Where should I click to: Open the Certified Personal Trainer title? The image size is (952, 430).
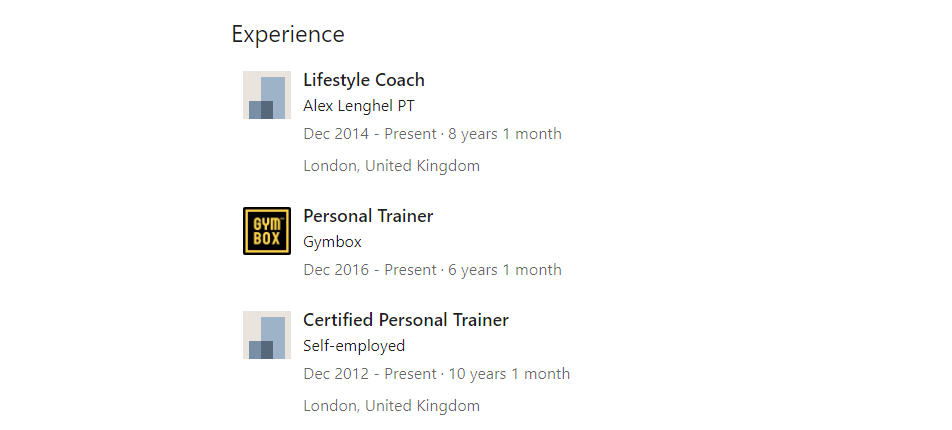click(406, 320)
